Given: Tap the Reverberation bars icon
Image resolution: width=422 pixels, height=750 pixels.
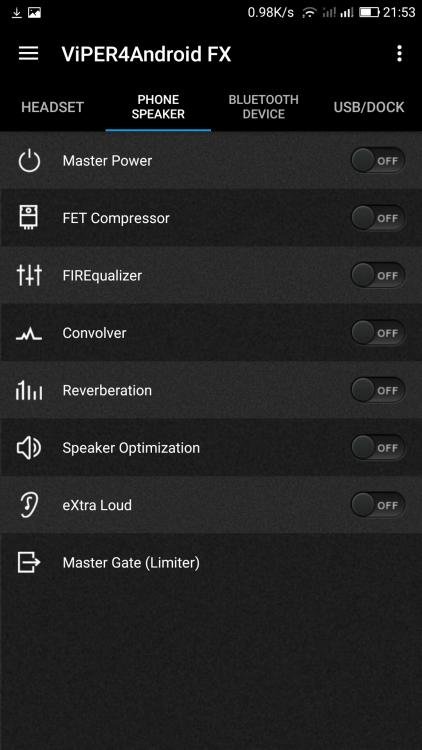Looking at the screenshot, I should point(29,390).
